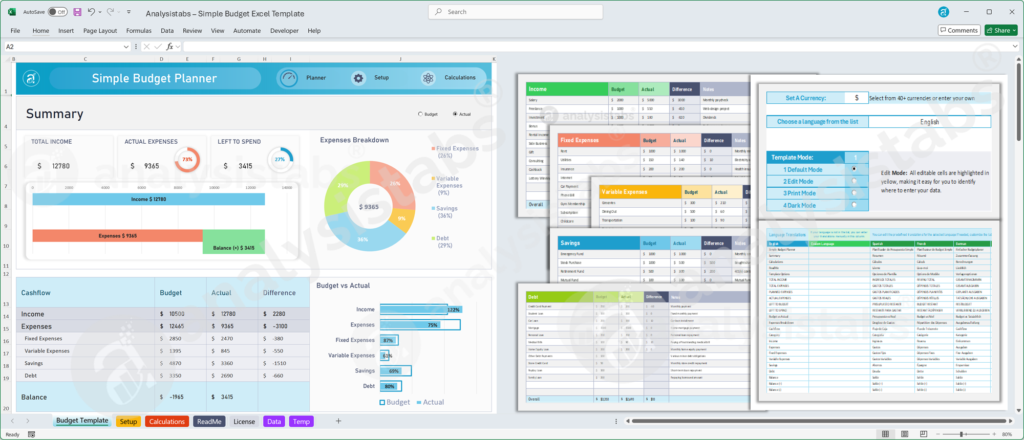Toggle the AutoSave switch
The height and width of the screenshot is (440, 1024).
tap(57, 12)
